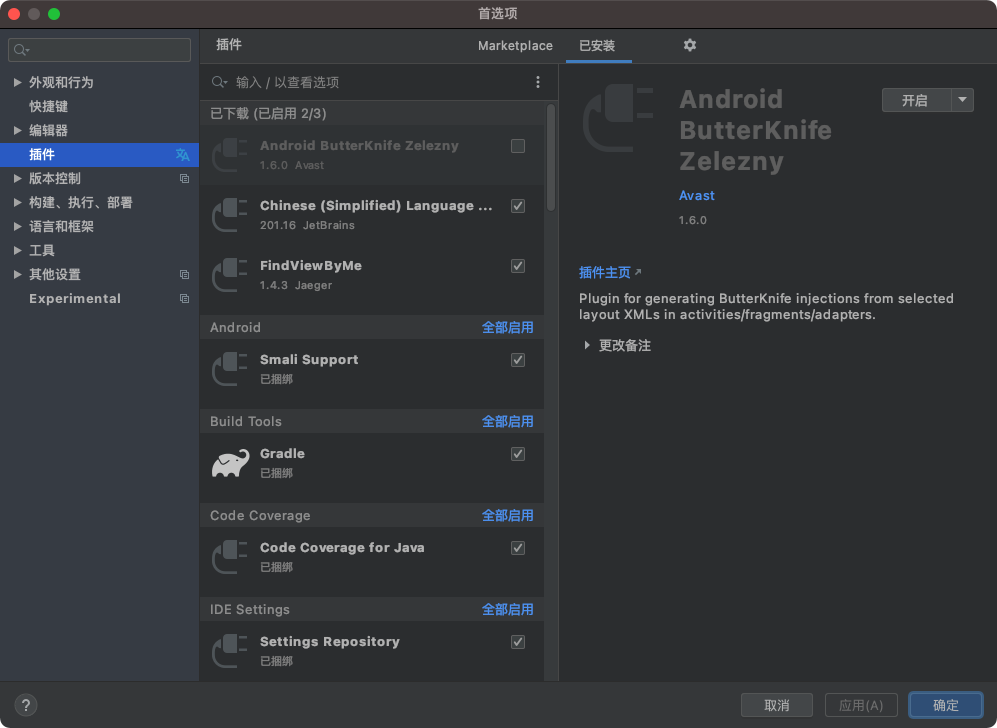Open plugin settings via the gear icon
Image resolution: width=997 pixels, height=728 pixels.
pyautogui.click(x=689, y=46)
